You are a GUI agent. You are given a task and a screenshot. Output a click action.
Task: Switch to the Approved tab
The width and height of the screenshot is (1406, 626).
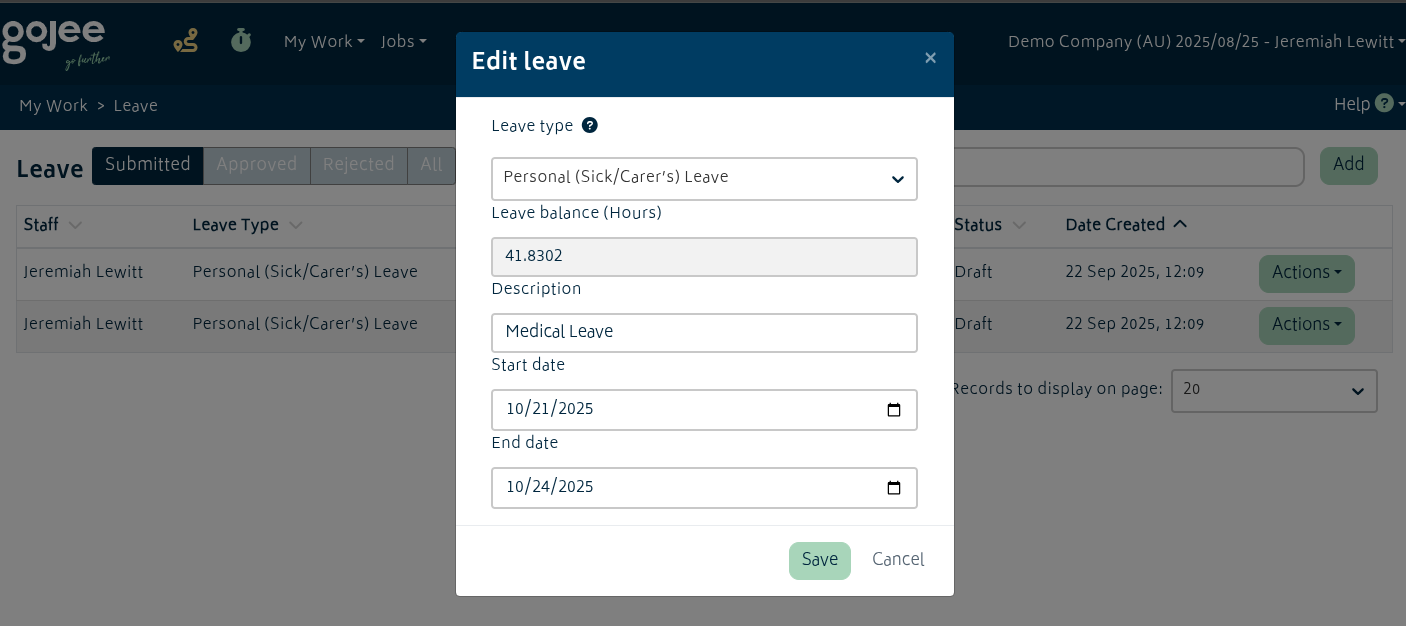pyautogui.click(x=257, y=166)
